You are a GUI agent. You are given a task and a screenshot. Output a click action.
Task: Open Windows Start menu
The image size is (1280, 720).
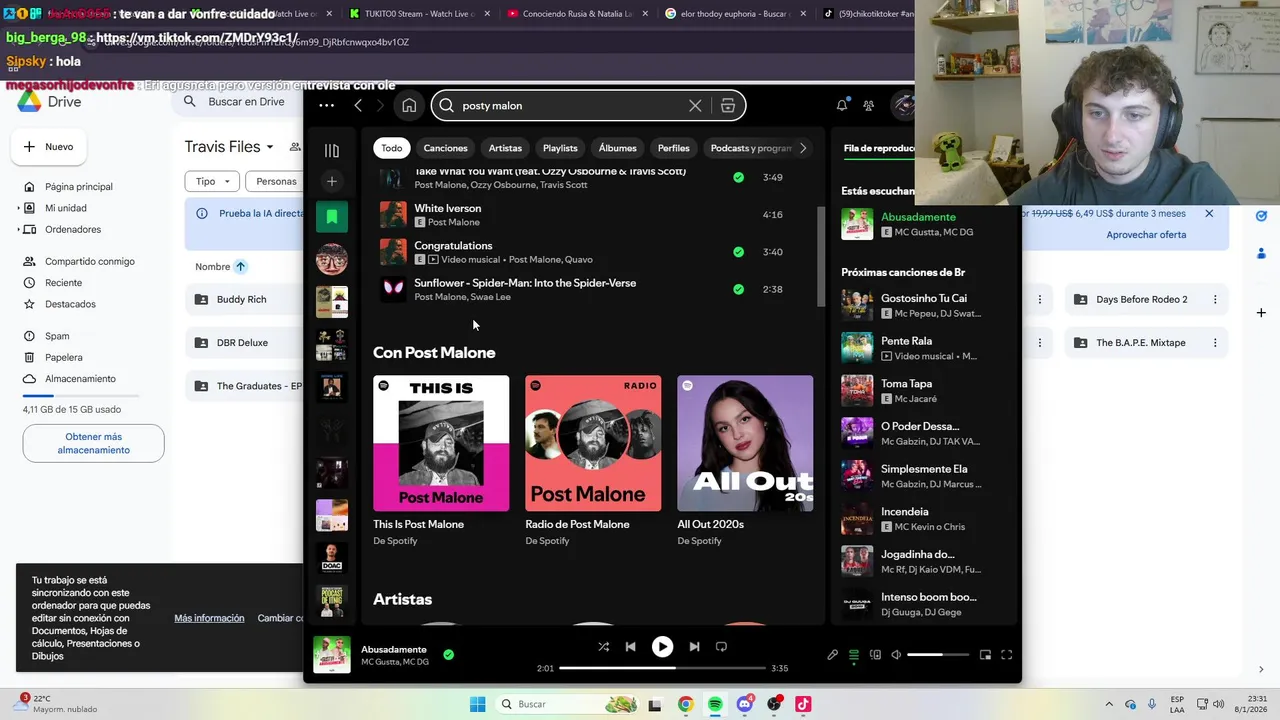[478, 704]
